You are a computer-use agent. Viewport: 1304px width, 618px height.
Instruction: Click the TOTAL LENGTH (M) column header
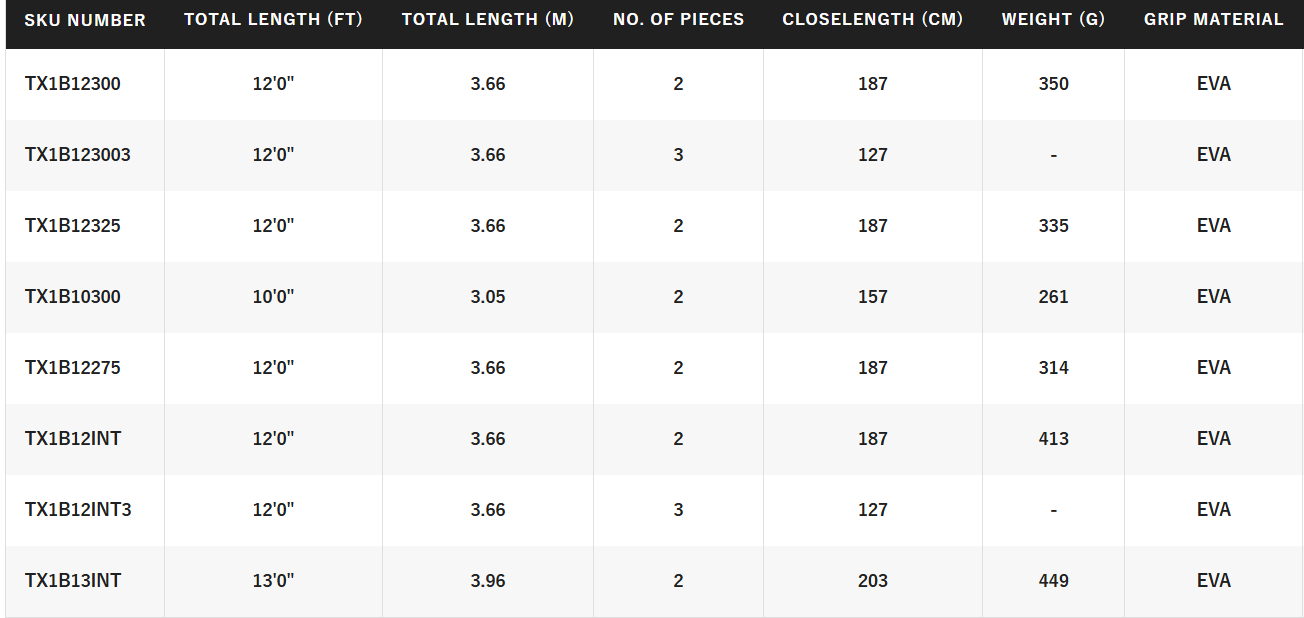pos(488,20)
